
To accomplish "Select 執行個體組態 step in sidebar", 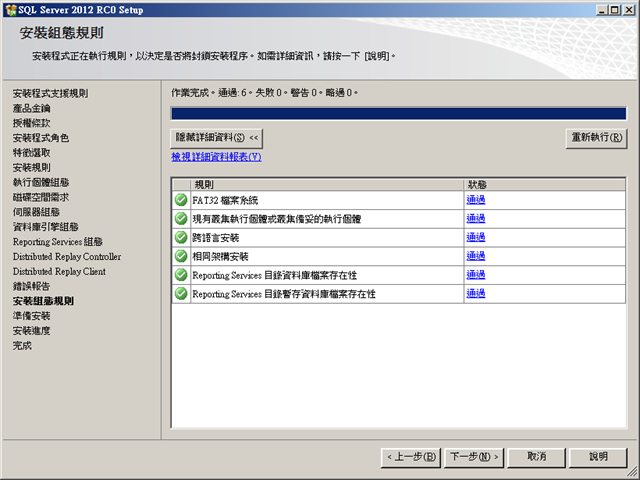I will point(41,182).
